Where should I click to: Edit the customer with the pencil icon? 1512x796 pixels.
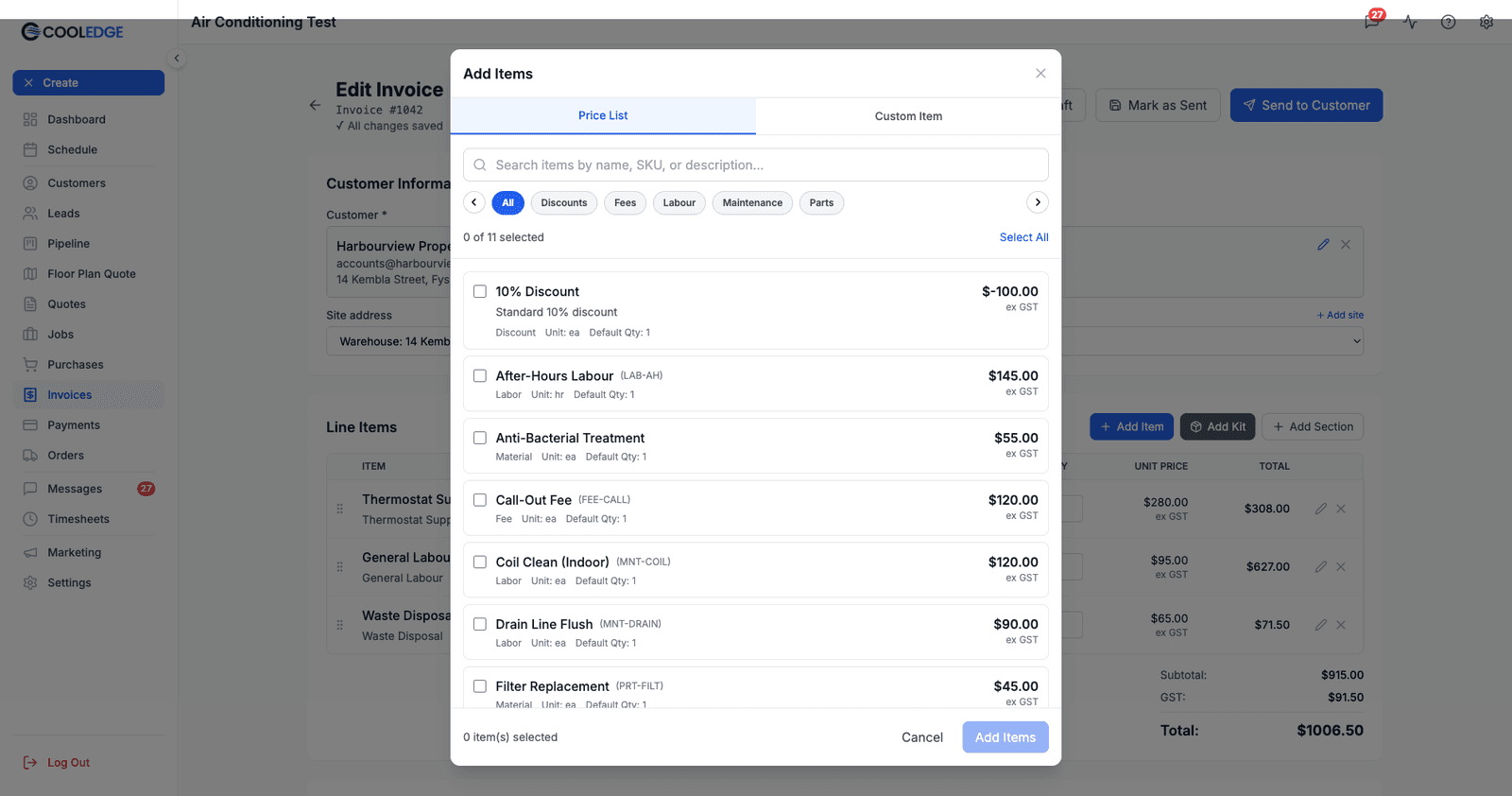coord(1323,244)
